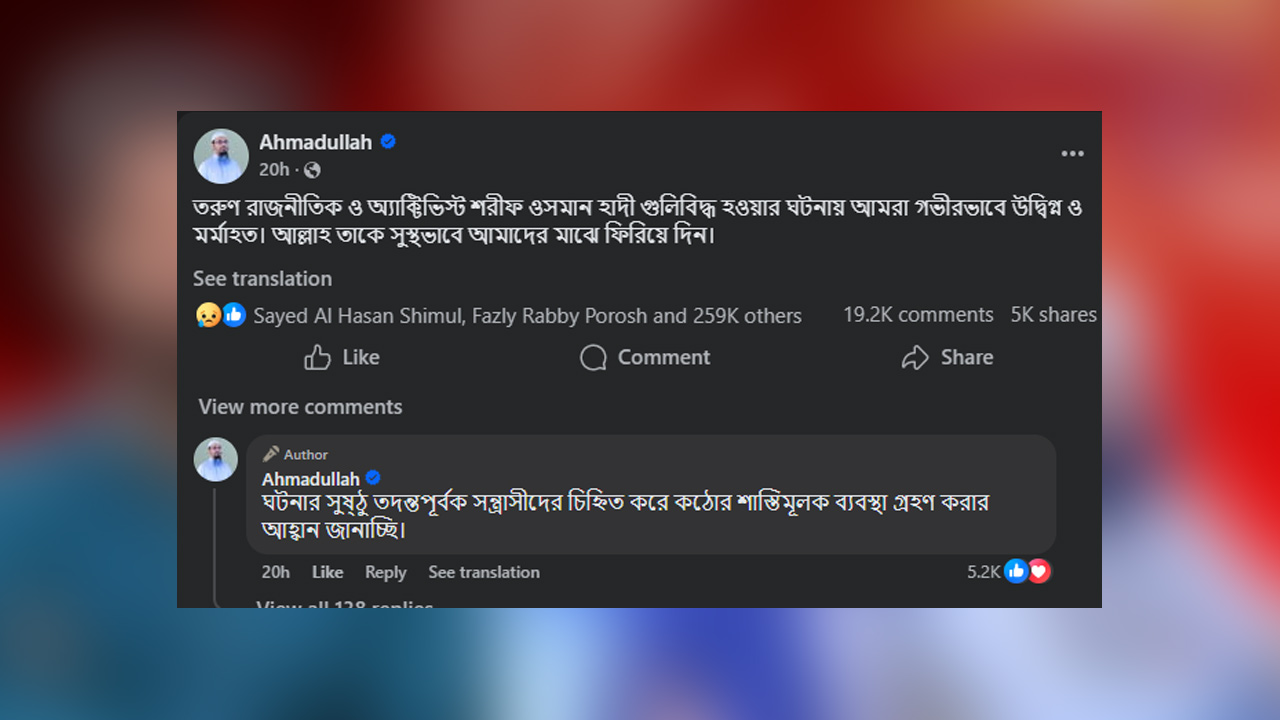The width and height of the screenshot is (1280, 720).
Task: Reply to Ahmadullah's comment
Action: click(385, 572)
